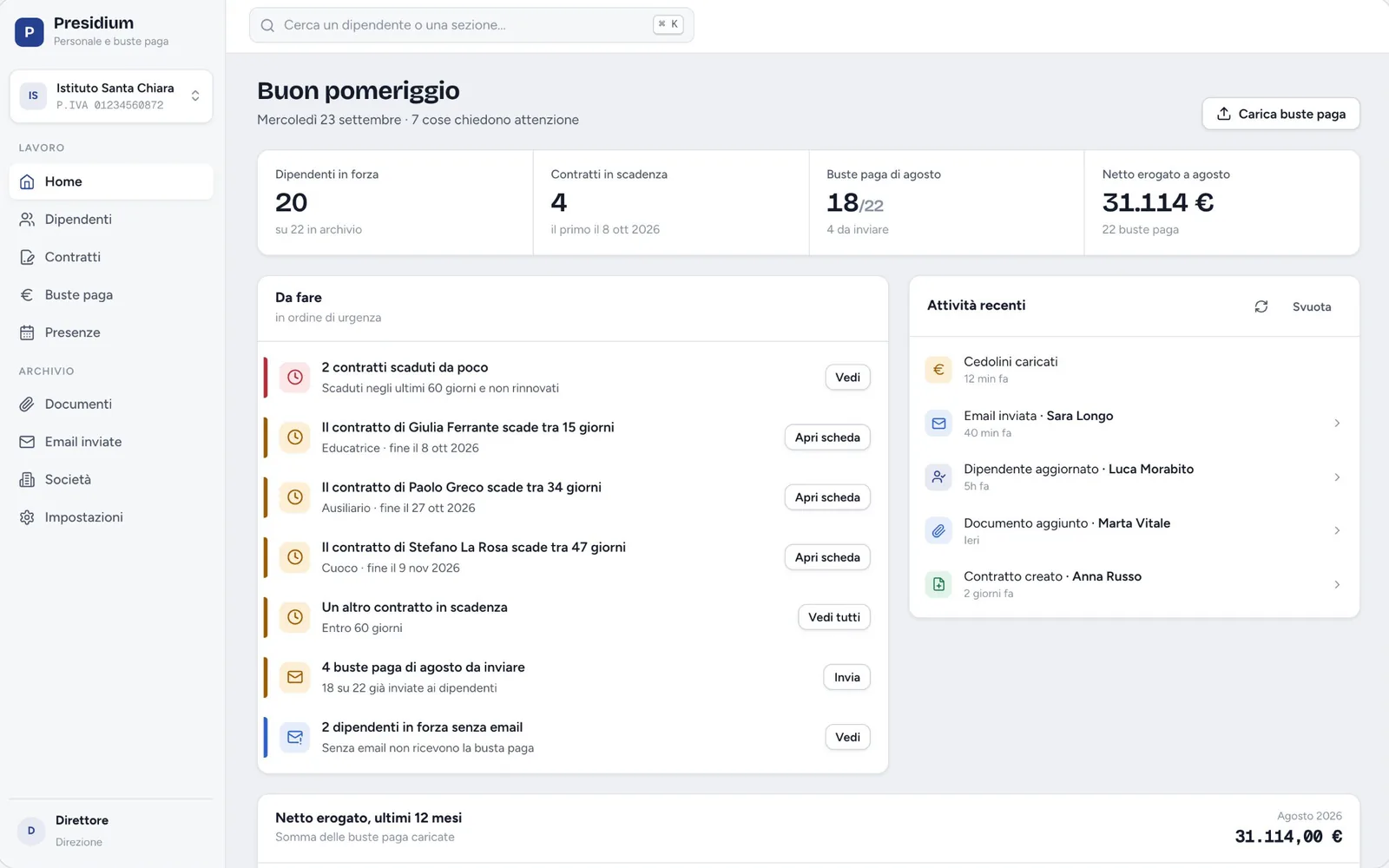Image resolution: width=1389 pixels, height=868 pixels.
Task: Click the Impostazioni gear icon
Action: pos(27,517)
